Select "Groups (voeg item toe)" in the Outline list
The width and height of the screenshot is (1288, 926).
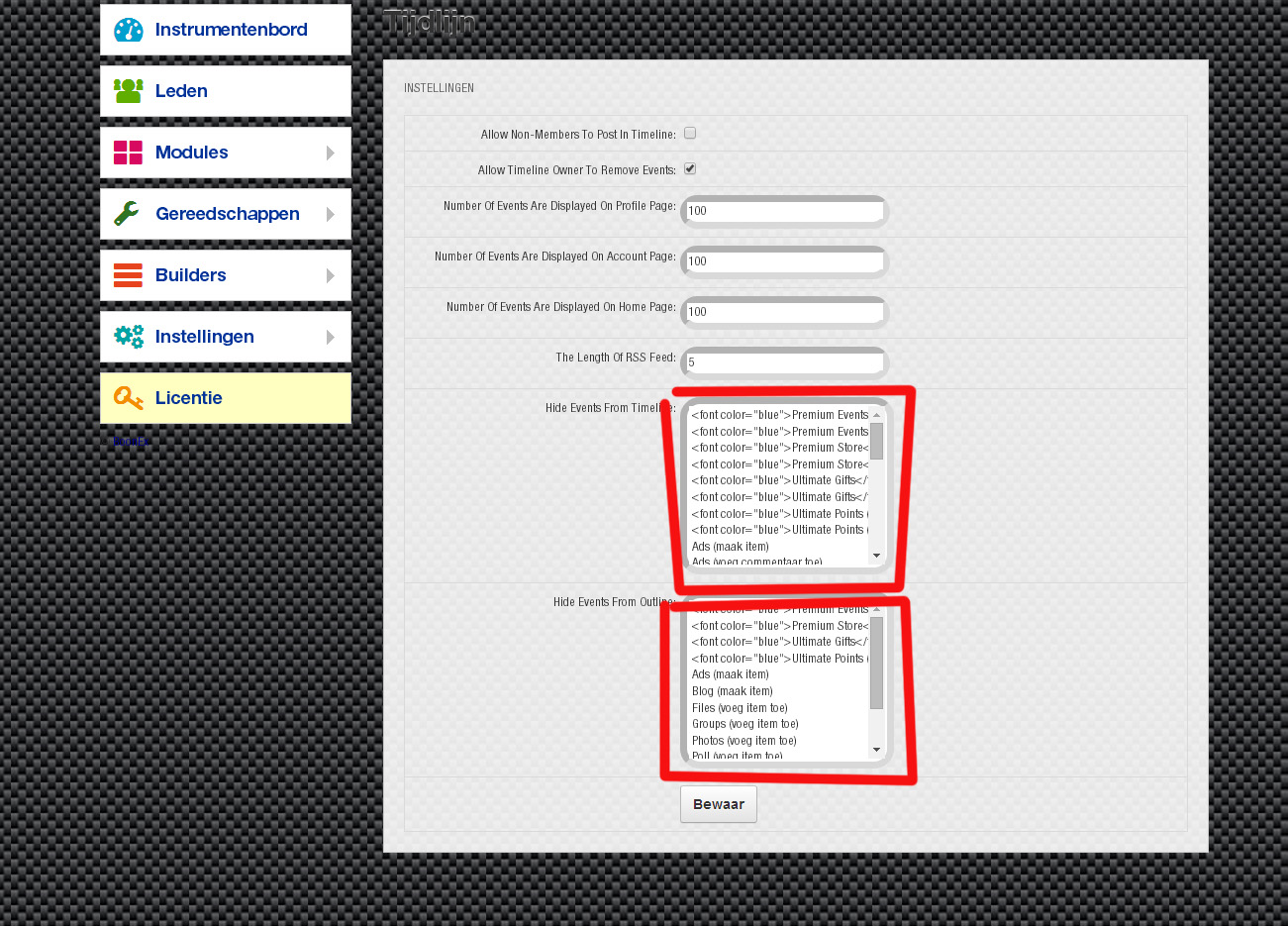pos(744,724)
